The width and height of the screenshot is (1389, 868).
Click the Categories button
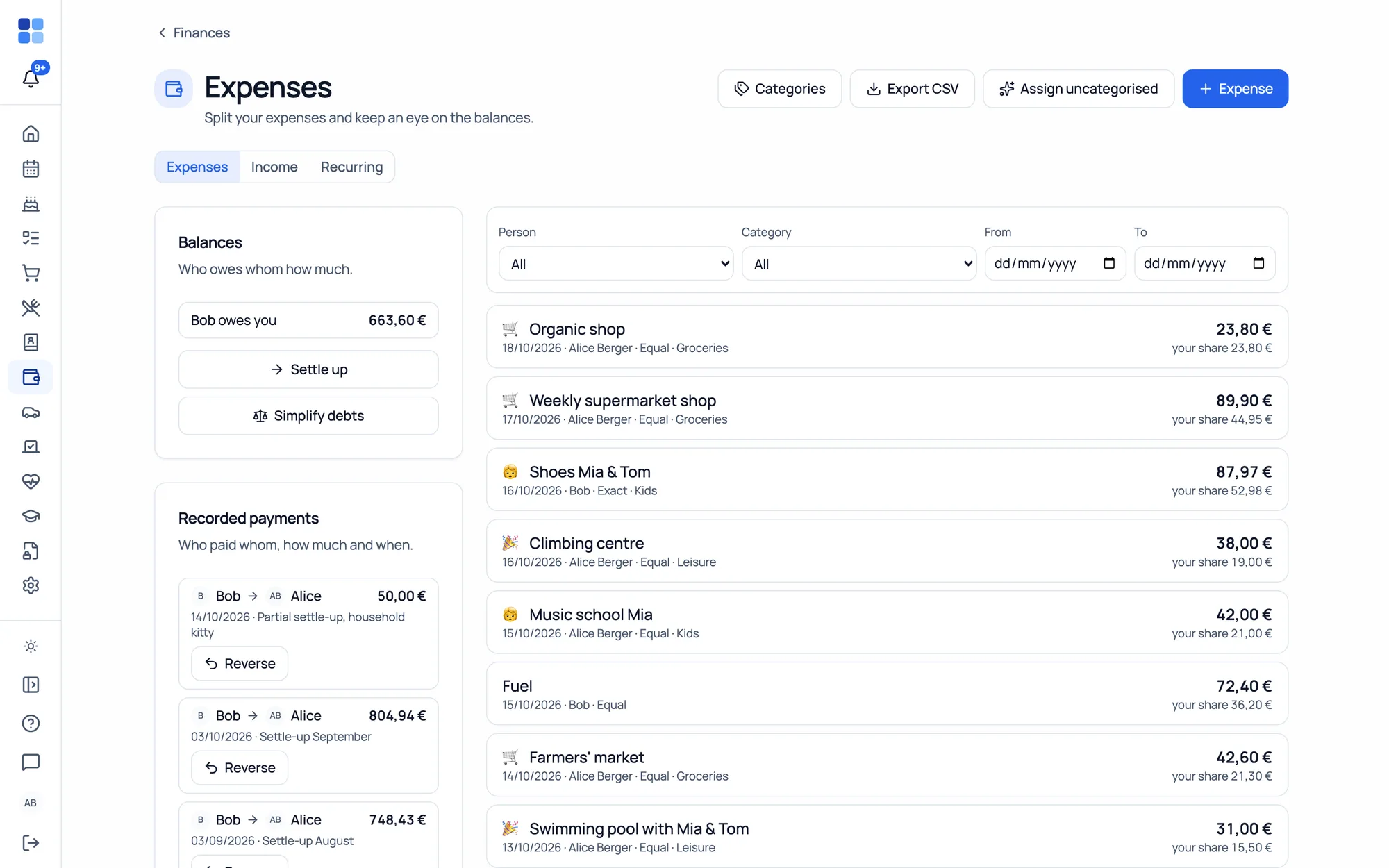pyautogui.click(x=779, y=89)
